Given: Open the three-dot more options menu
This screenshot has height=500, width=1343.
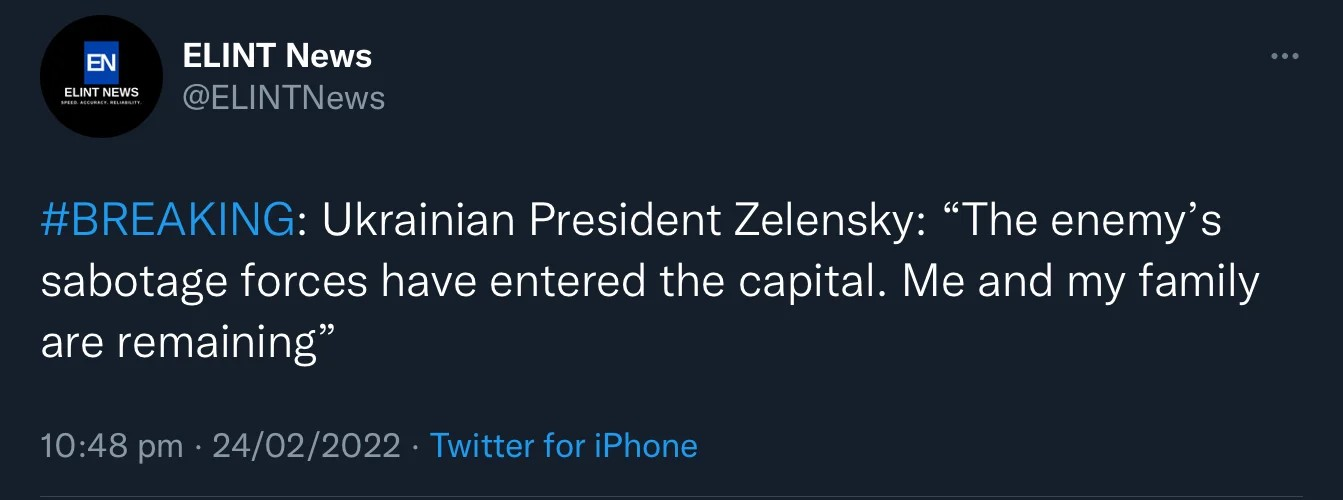Looking at the screenshot, I should pyautogui.click(x=1284, y=57).
